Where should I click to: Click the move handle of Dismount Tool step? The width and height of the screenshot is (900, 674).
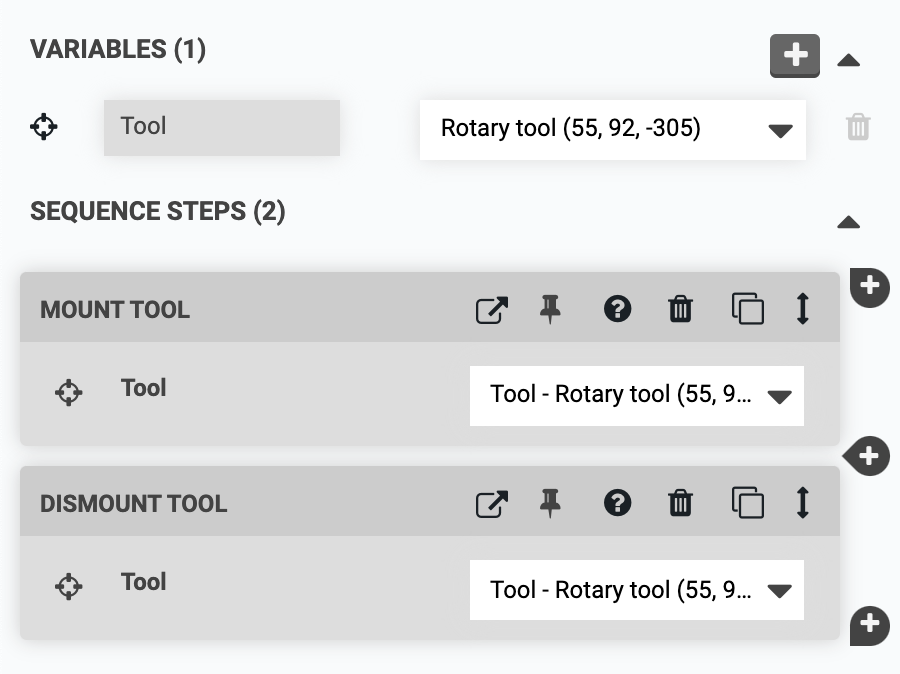(803, 503)
